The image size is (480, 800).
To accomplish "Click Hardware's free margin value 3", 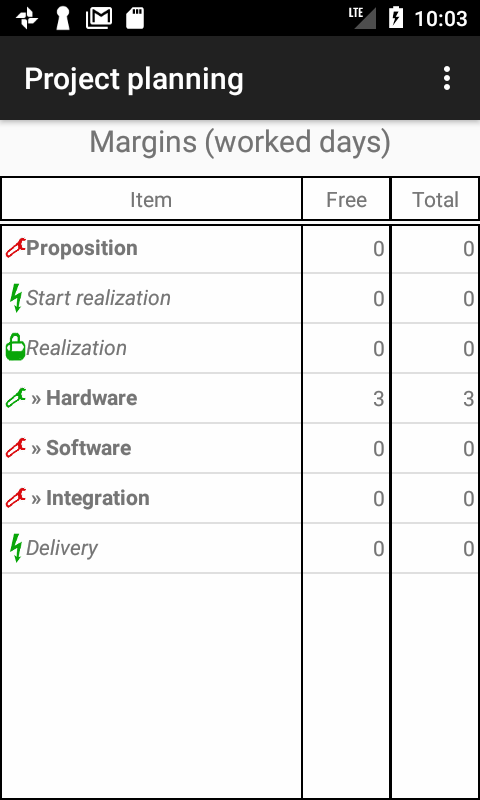I will pos(378,398).
